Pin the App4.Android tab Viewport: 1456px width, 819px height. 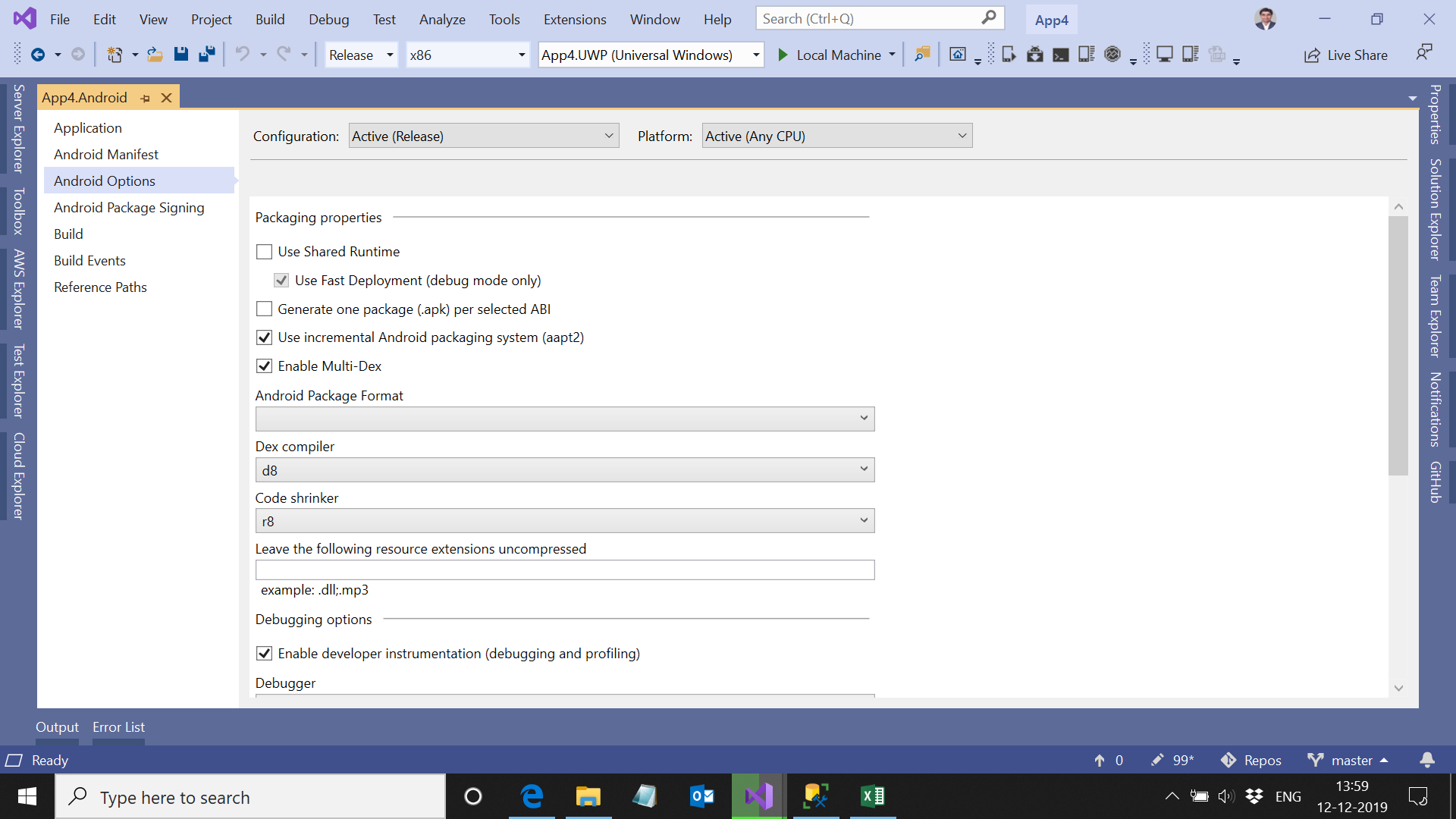point(146,98)
